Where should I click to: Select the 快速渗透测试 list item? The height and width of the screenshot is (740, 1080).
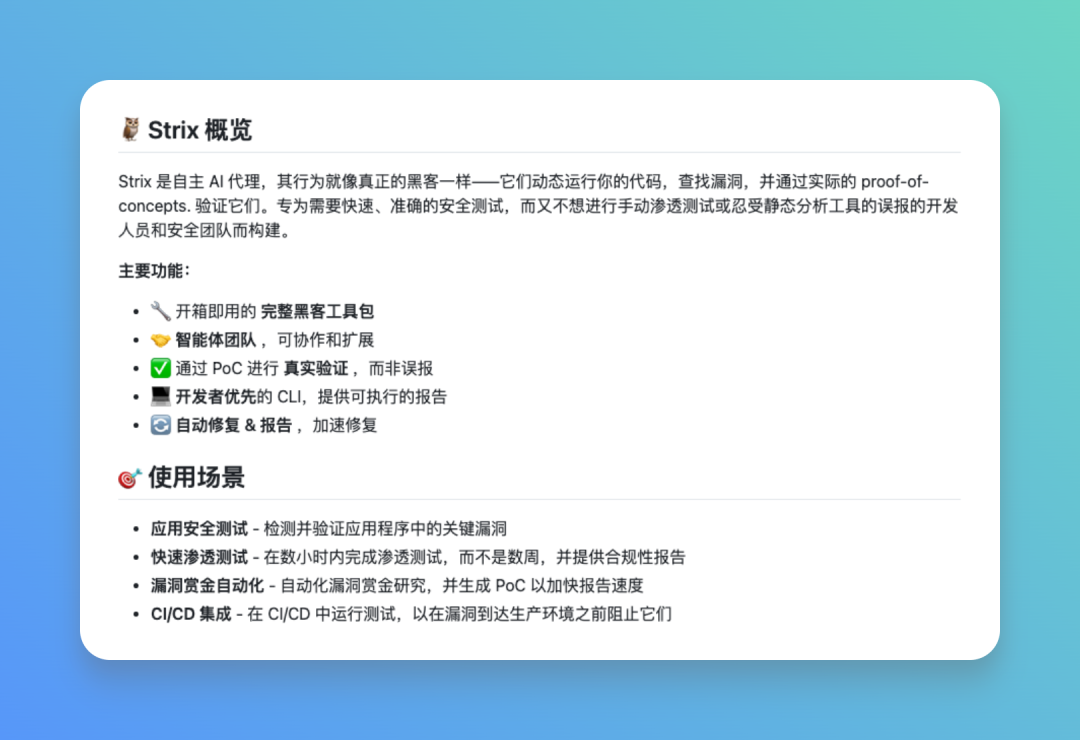197,557
